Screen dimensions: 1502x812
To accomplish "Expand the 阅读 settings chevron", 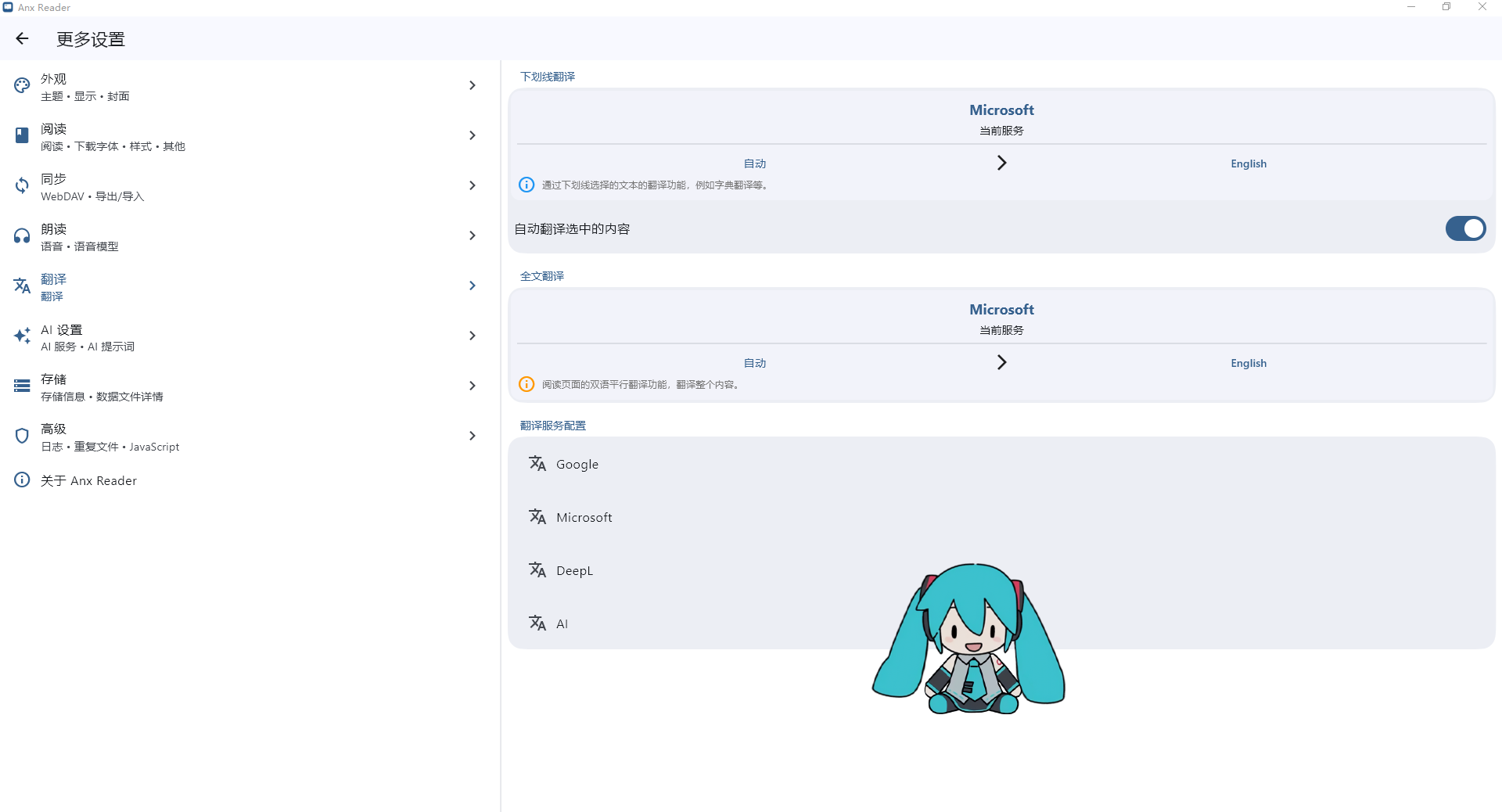I will click(472, 135).
